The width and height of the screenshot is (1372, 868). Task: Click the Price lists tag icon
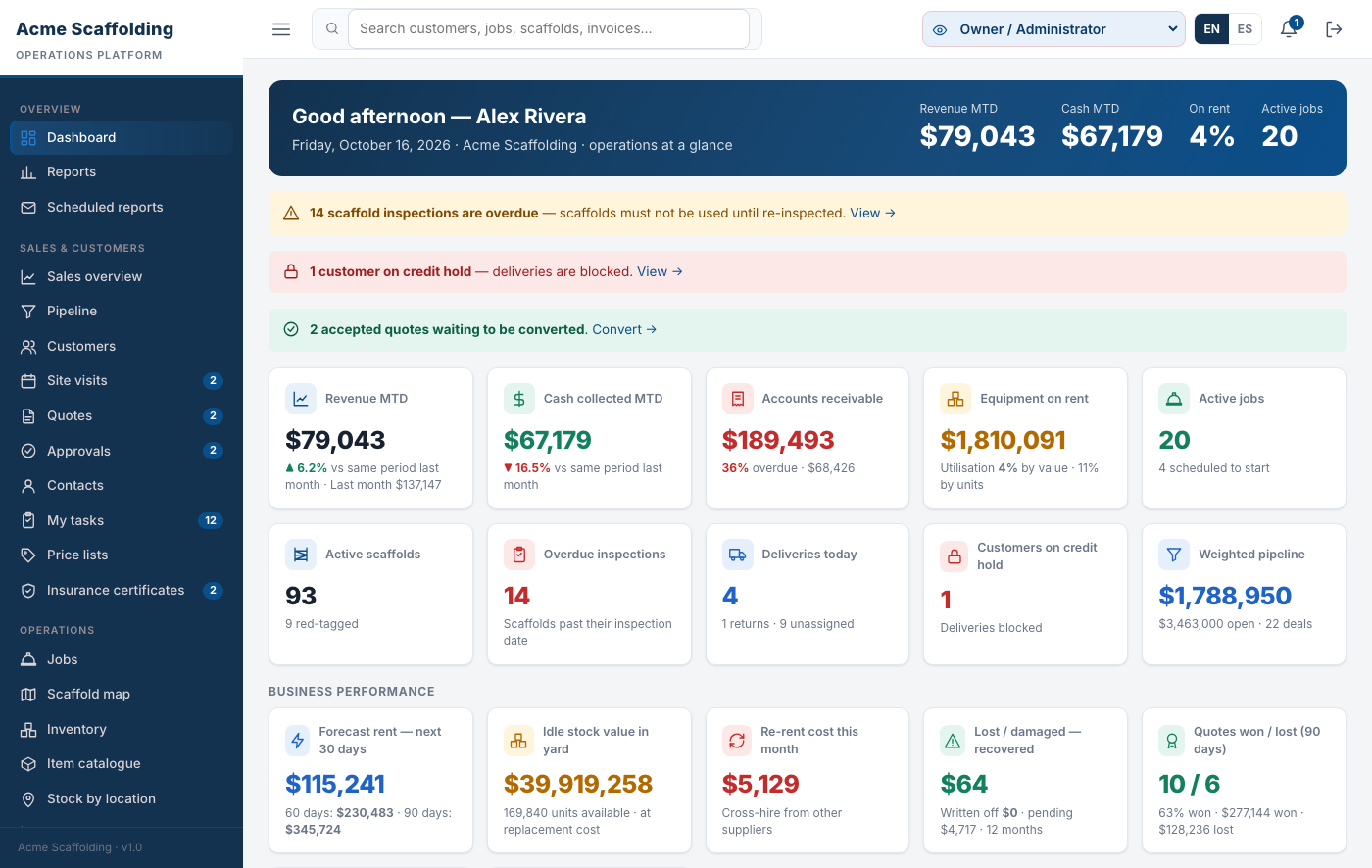[x=28, y=555]
